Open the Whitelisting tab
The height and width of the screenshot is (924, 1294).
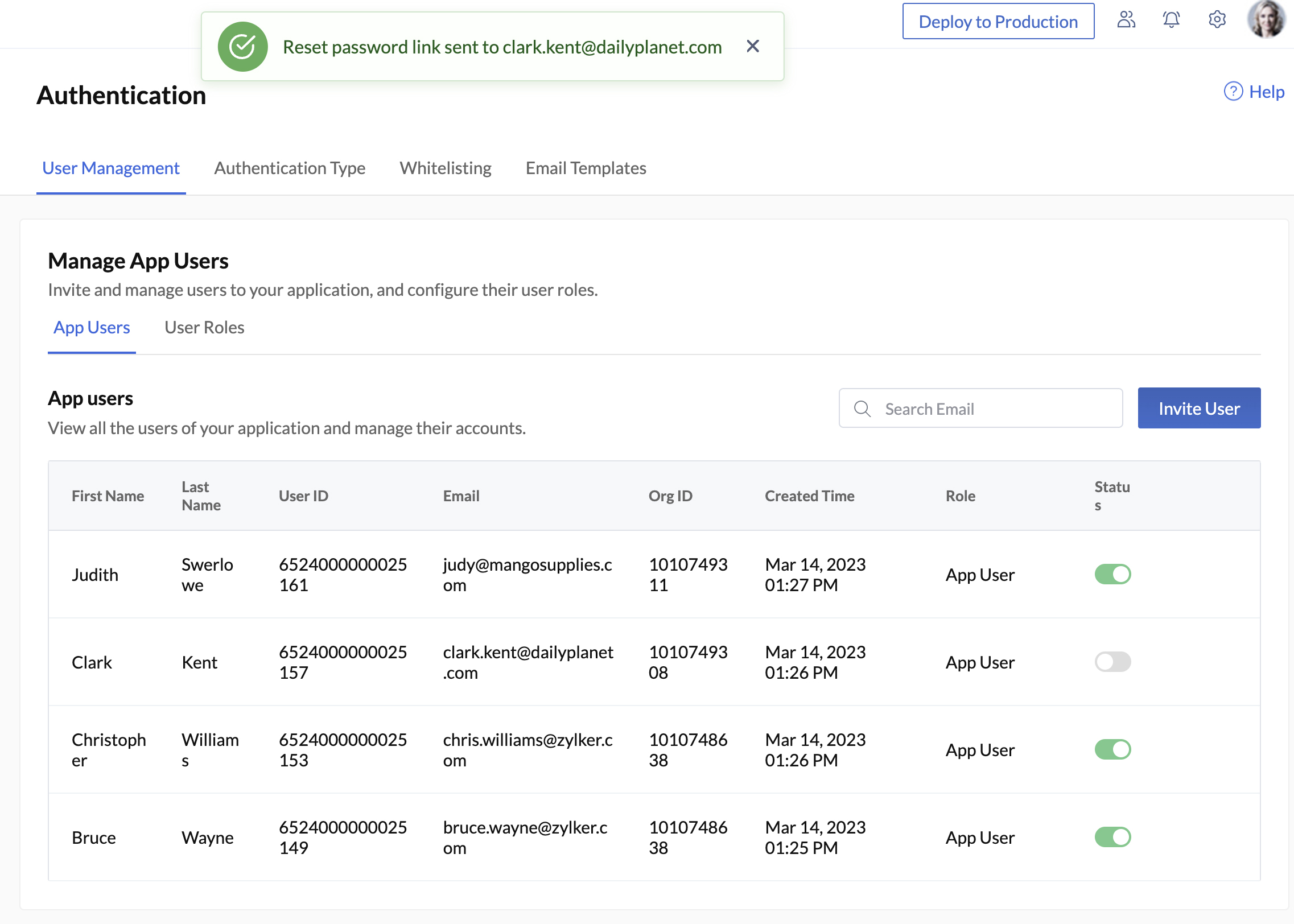[x=445, y=168]
